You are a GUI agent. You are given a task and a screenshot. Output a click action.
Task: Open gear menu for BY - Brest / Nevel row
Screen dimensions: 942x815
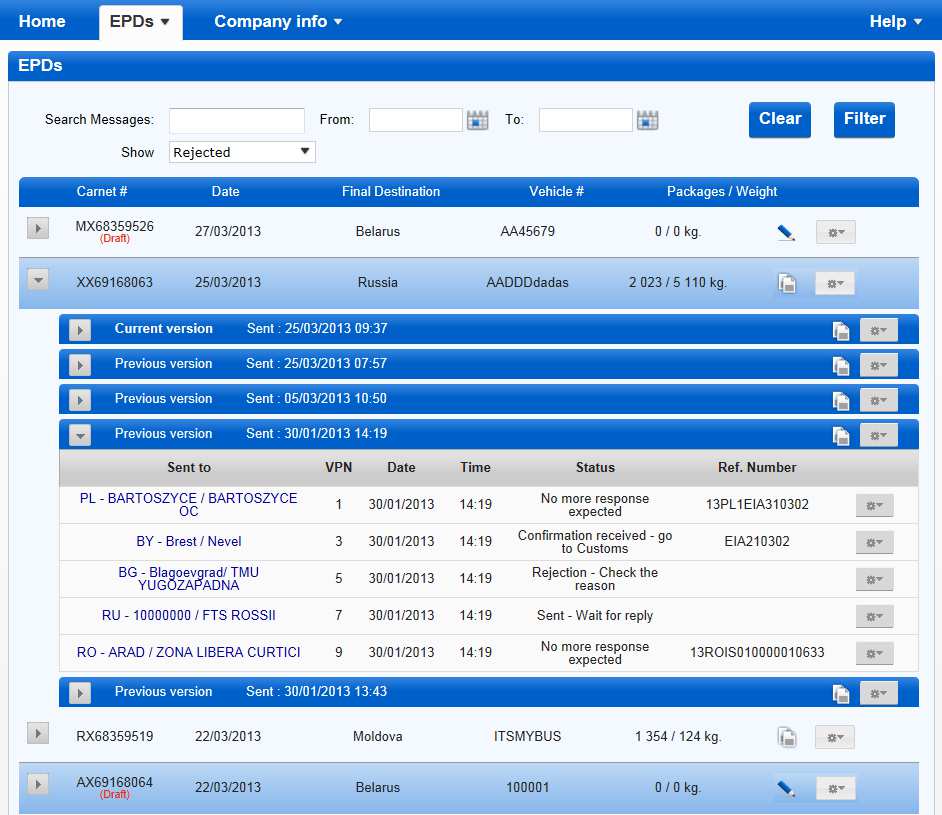click(875, 542)
